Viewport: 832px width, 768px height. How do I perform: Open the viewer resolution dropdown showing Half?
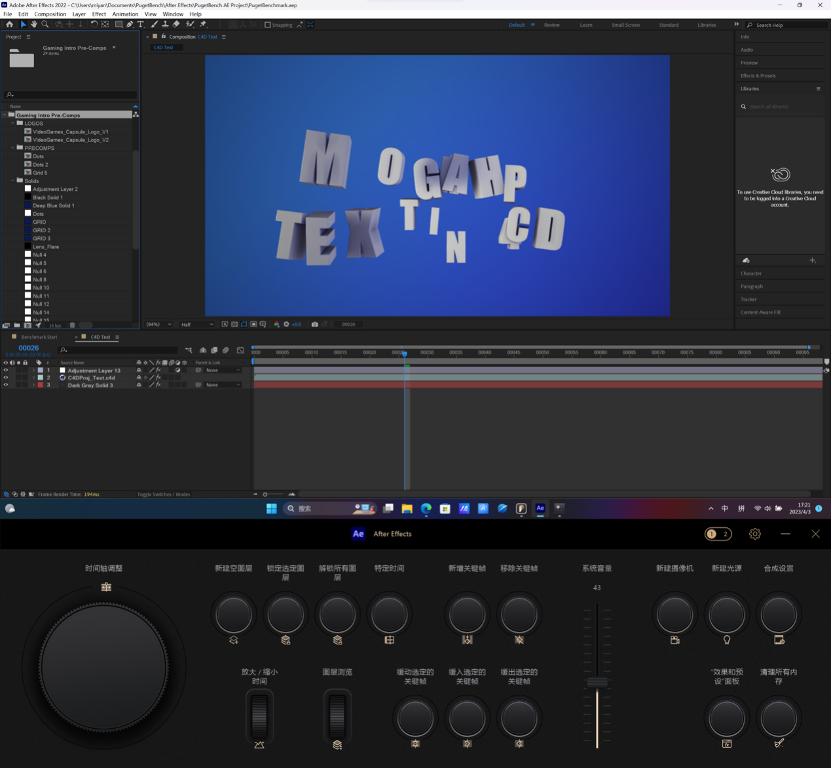196,324
